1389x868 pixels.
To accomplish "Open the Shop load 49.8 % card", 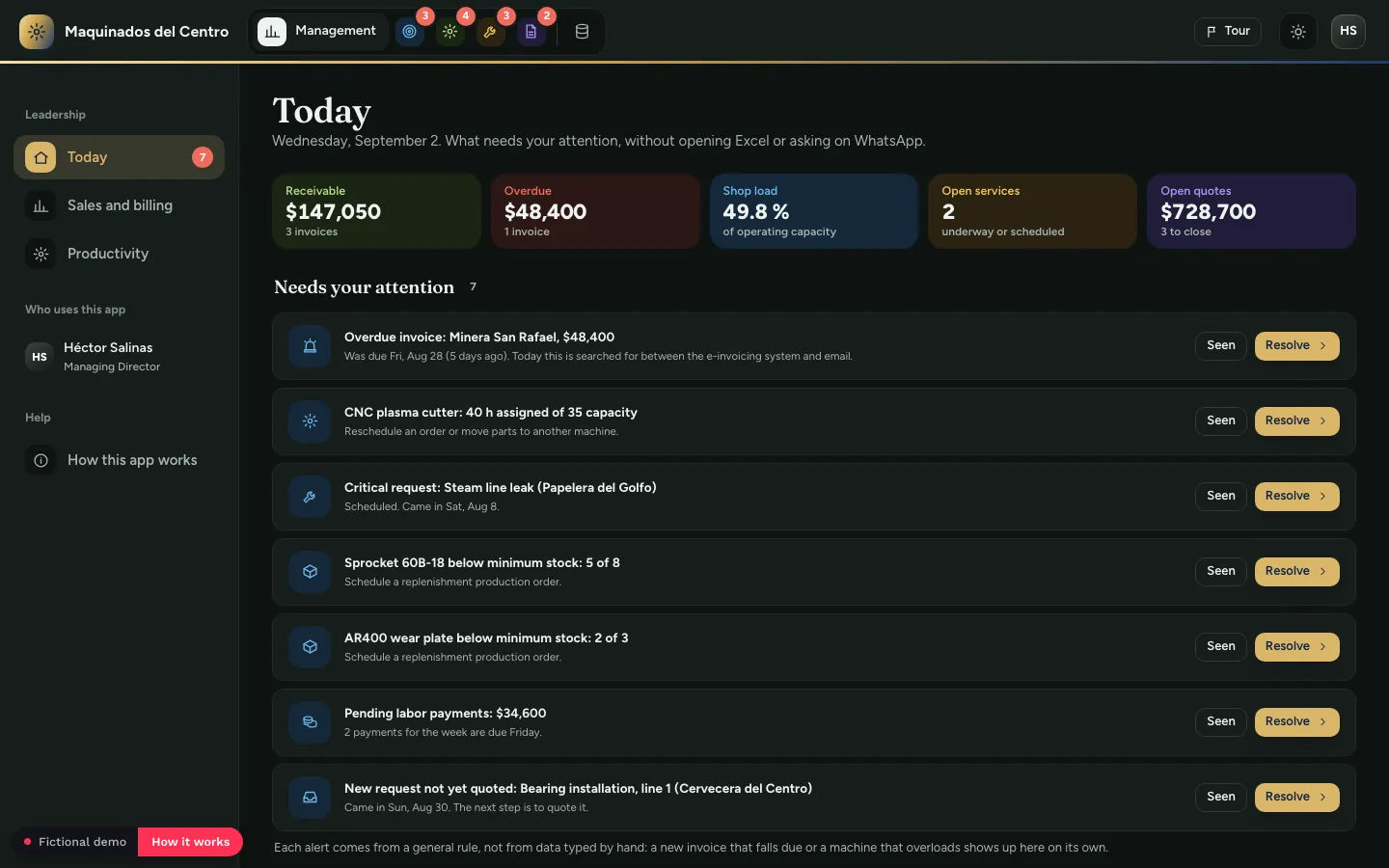I will point(814,211).
